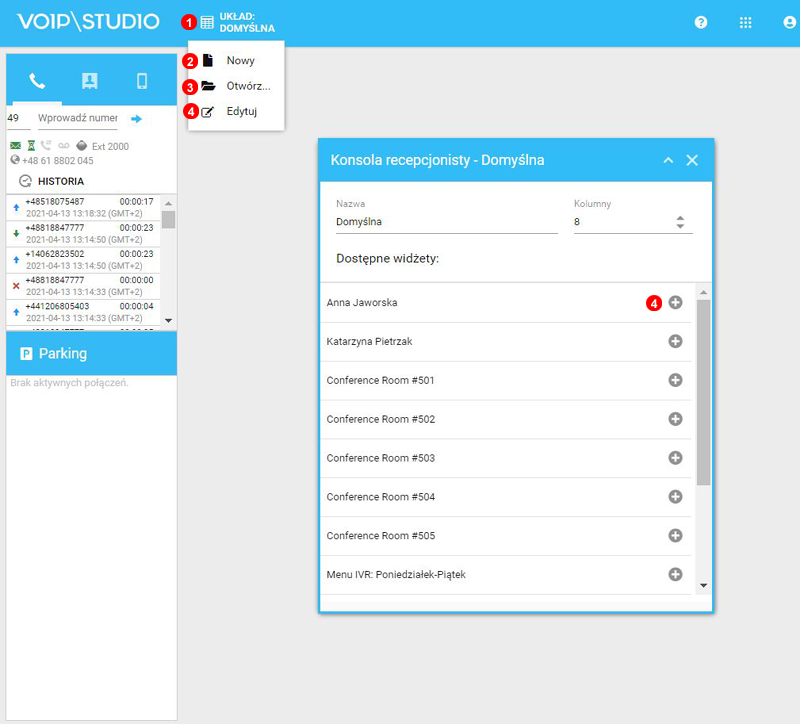Add the Conference Room #503 widget
Image resolution: width=800 pixels, height=724 pixels.
675,458
